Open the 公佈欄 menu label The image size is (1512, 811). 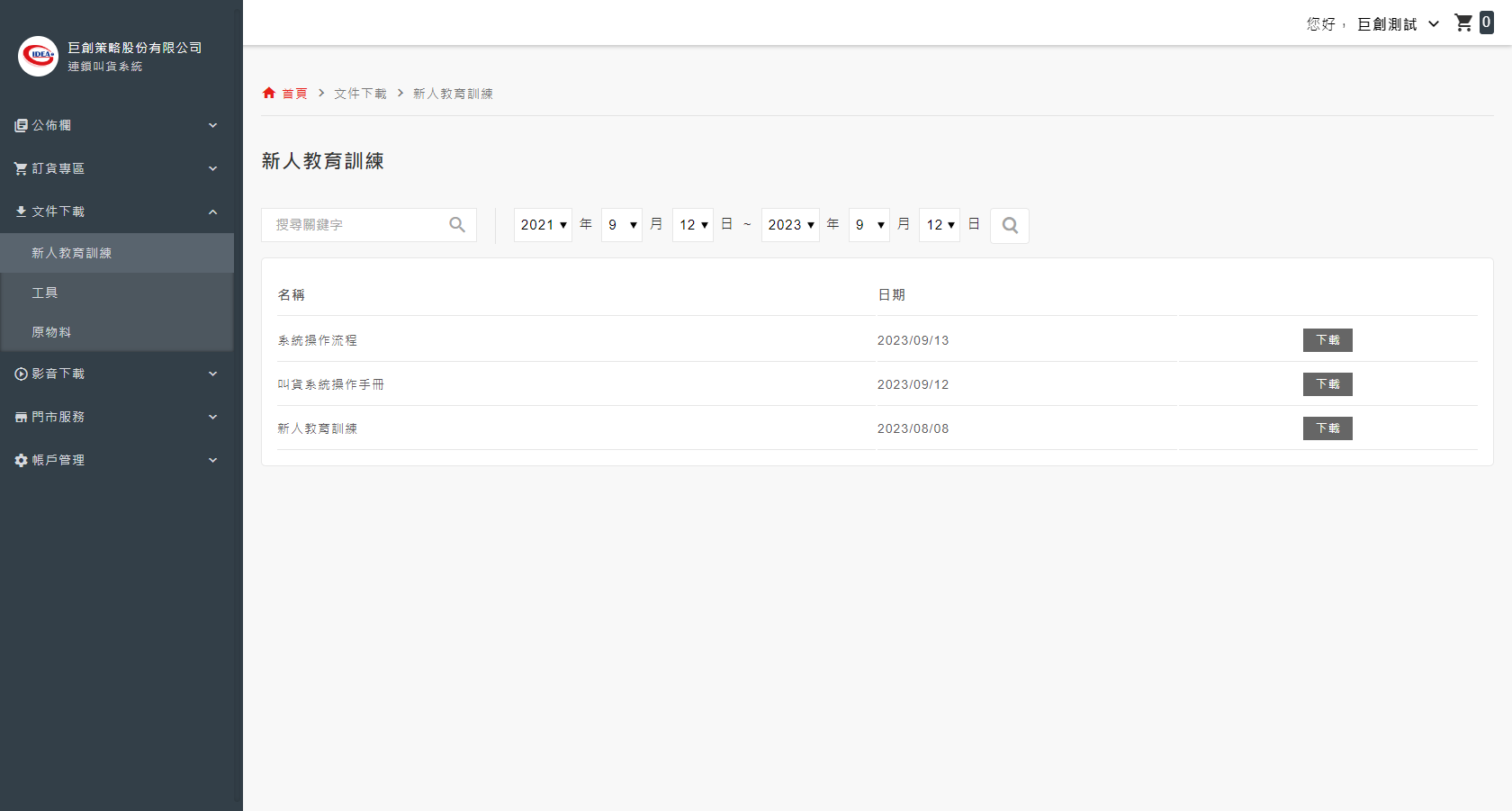point(51,125)
